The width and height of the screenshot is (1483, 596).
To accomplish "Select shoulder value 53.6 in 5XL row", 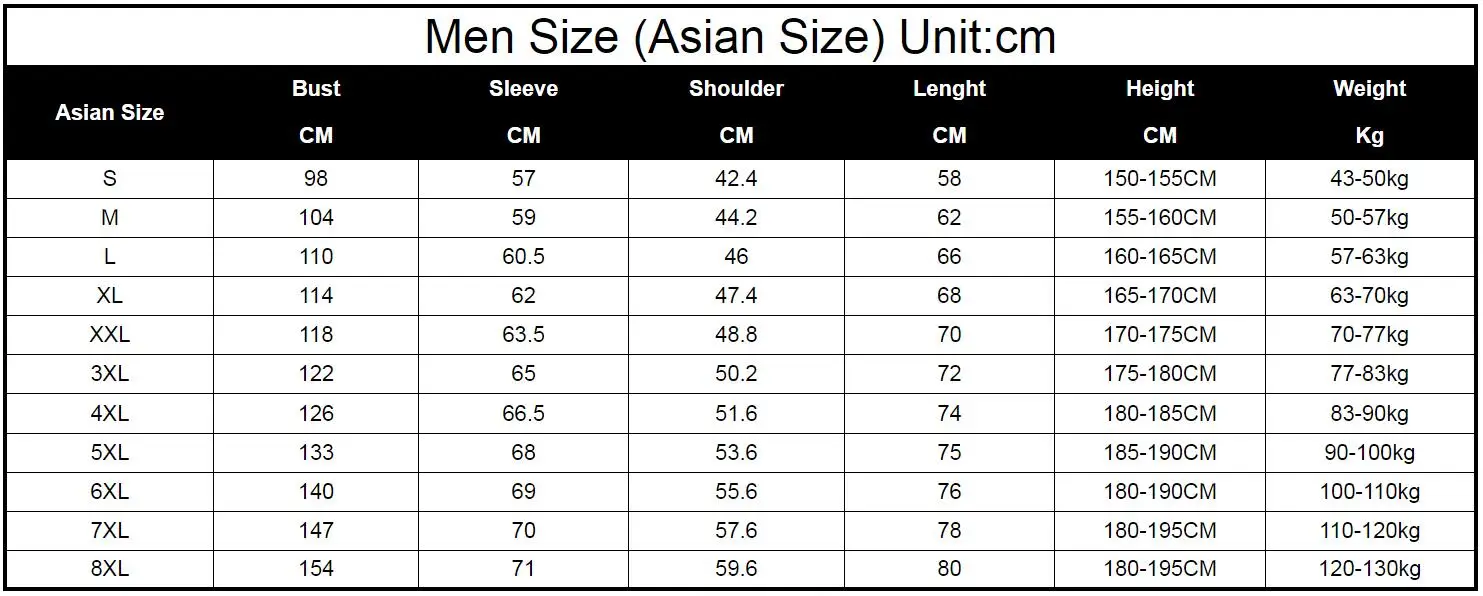I will pyautogui.click(x=736, y=452).
